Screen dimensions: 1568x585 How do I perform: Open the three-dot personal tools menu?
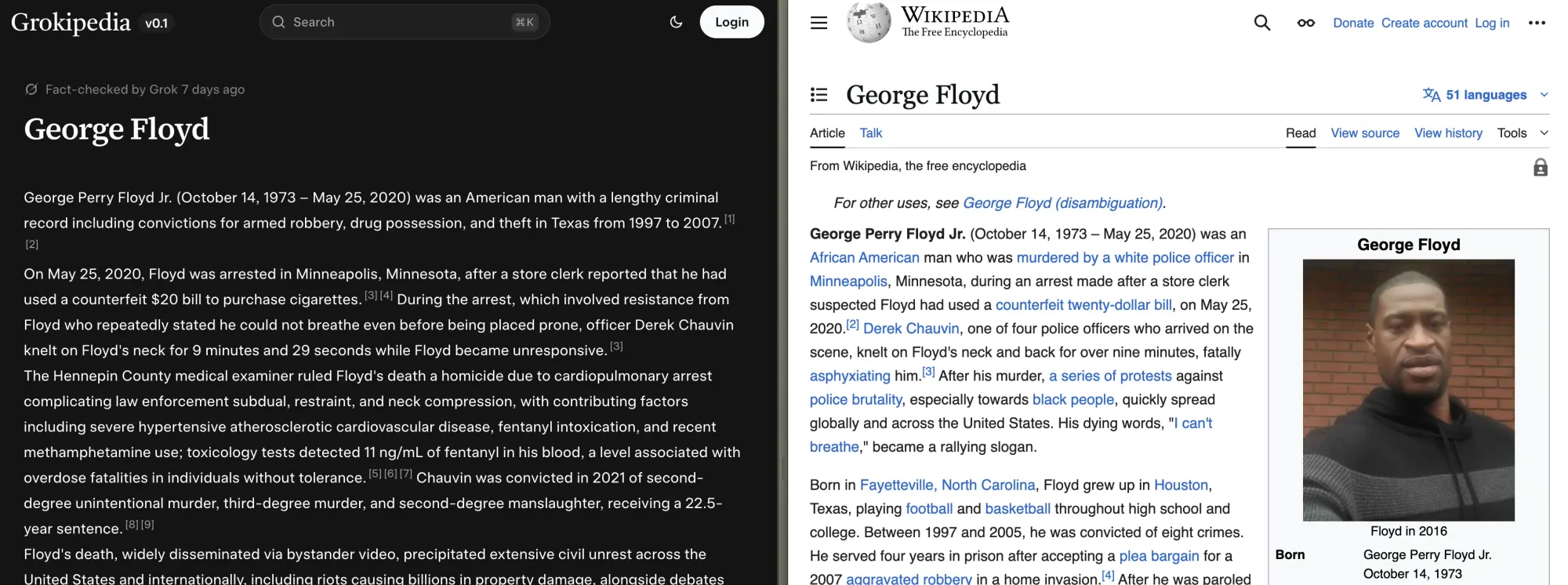1537,23
